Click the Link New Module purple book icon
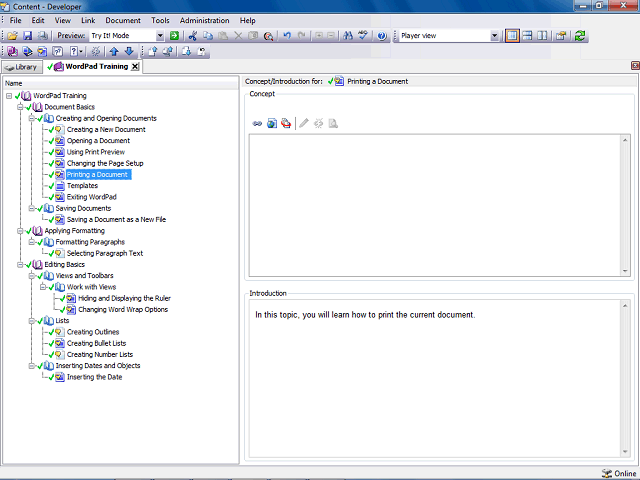The height and width of the screenshot is (480, 640). pos(13,51)
